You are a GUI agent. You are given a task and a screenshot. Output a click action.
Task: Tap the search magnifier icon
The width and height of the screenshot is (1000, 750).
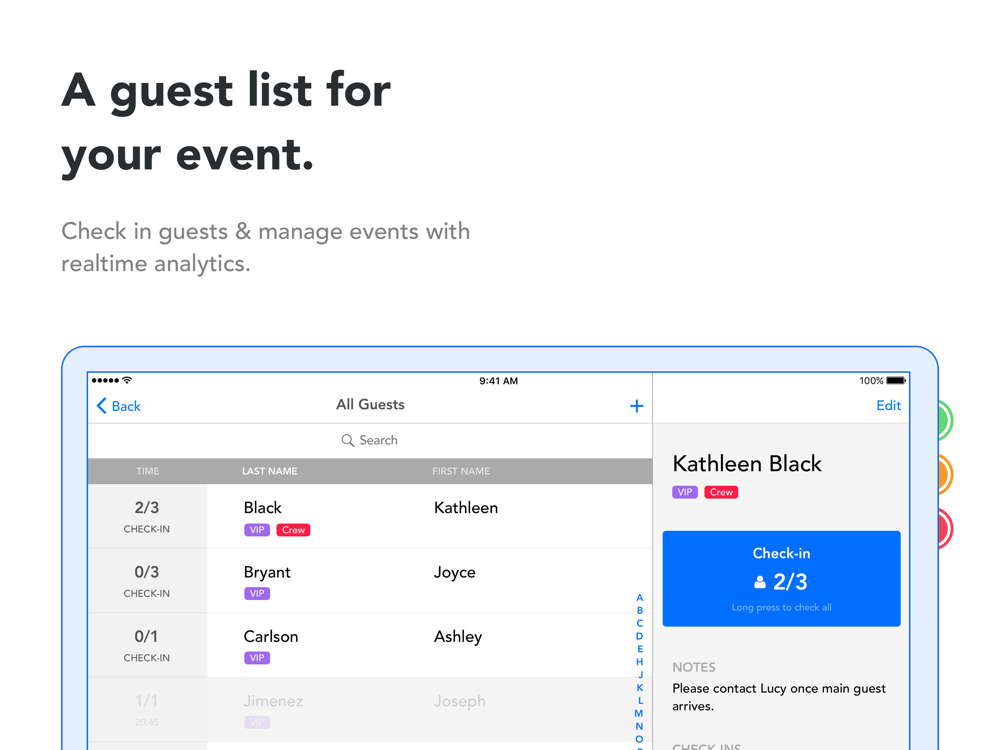pyautogui.click(x=348, y=441)
